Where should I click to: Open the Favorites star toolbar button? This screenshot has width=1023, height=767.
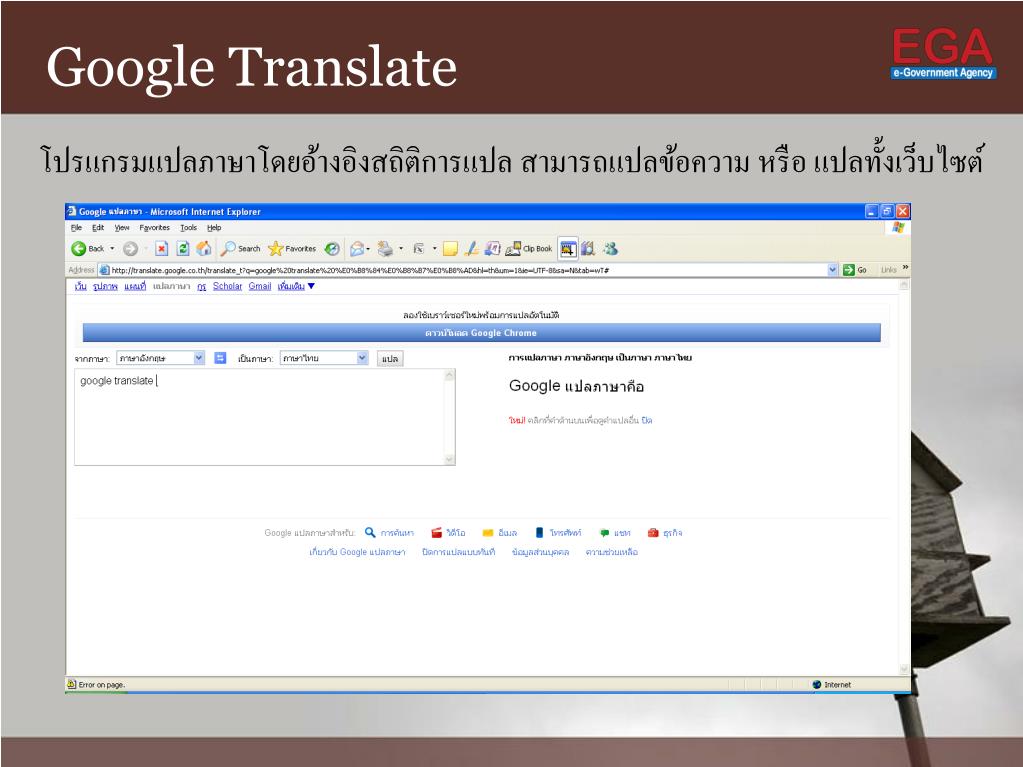(x=292, y=248)
